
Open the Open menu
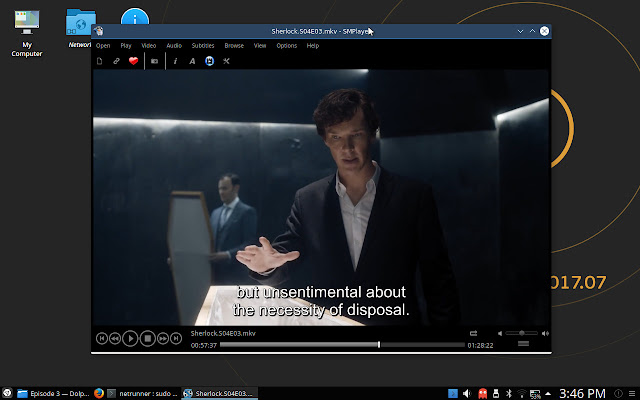(103, 46)
